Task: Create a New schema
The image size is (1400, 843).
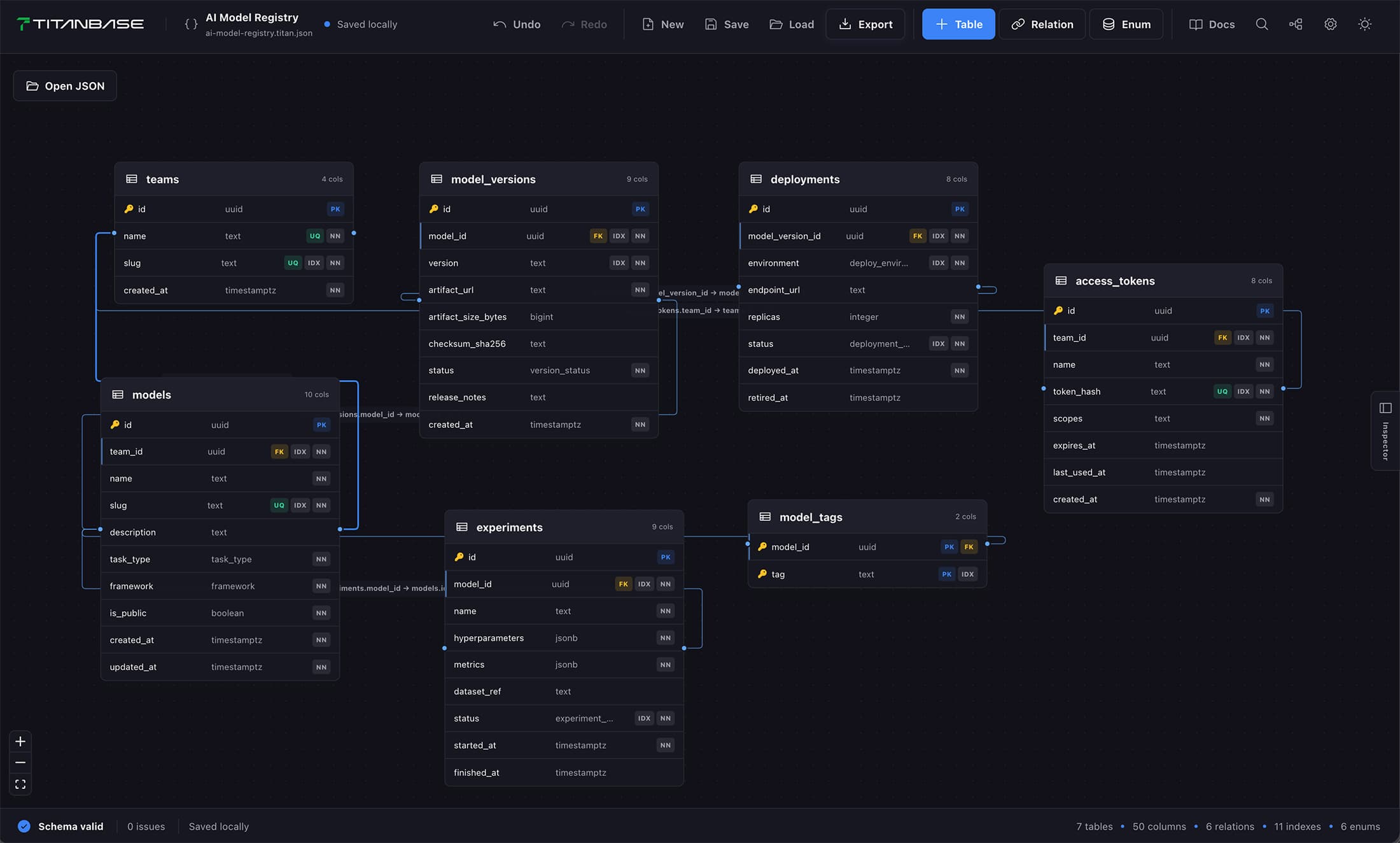Action: point(663,24)
